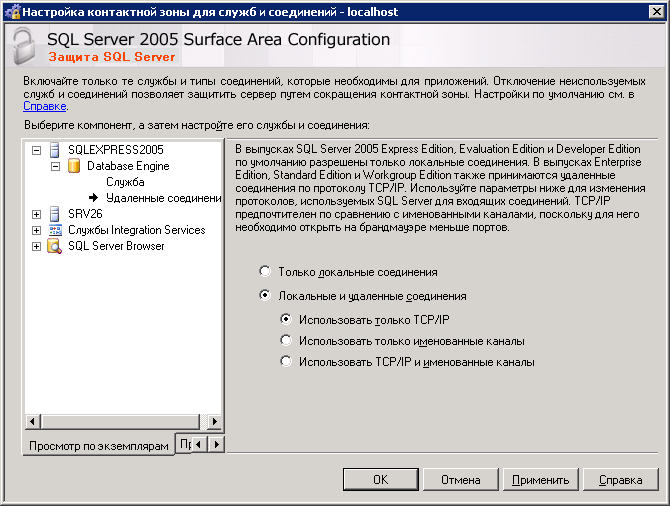
Task: Click the Справка button
Action: [x=620, y=480]
